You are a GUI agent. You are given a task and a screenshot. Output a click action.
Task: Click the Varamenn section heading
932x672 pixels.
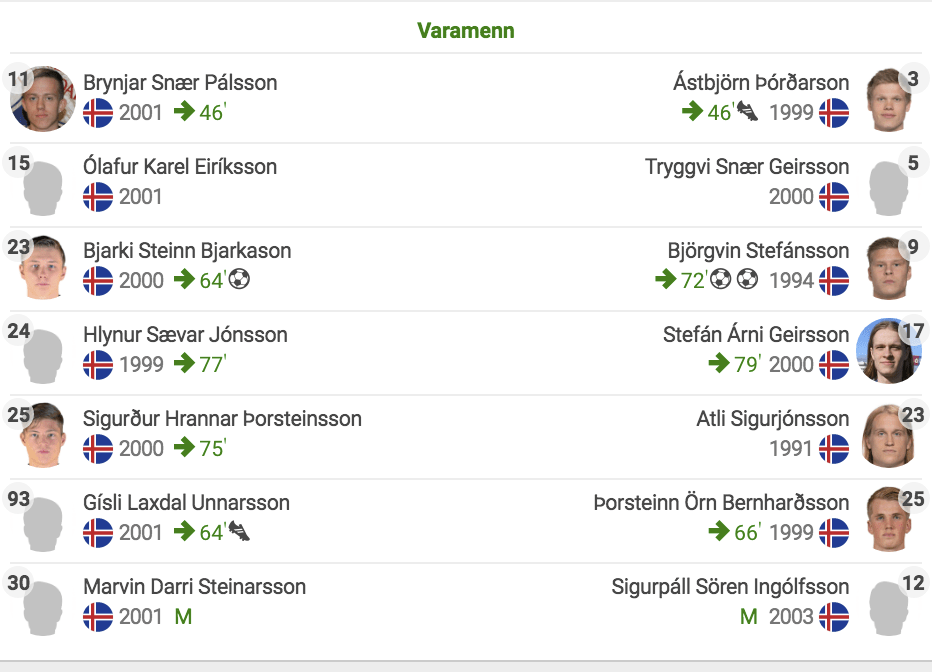pos(465,30)
